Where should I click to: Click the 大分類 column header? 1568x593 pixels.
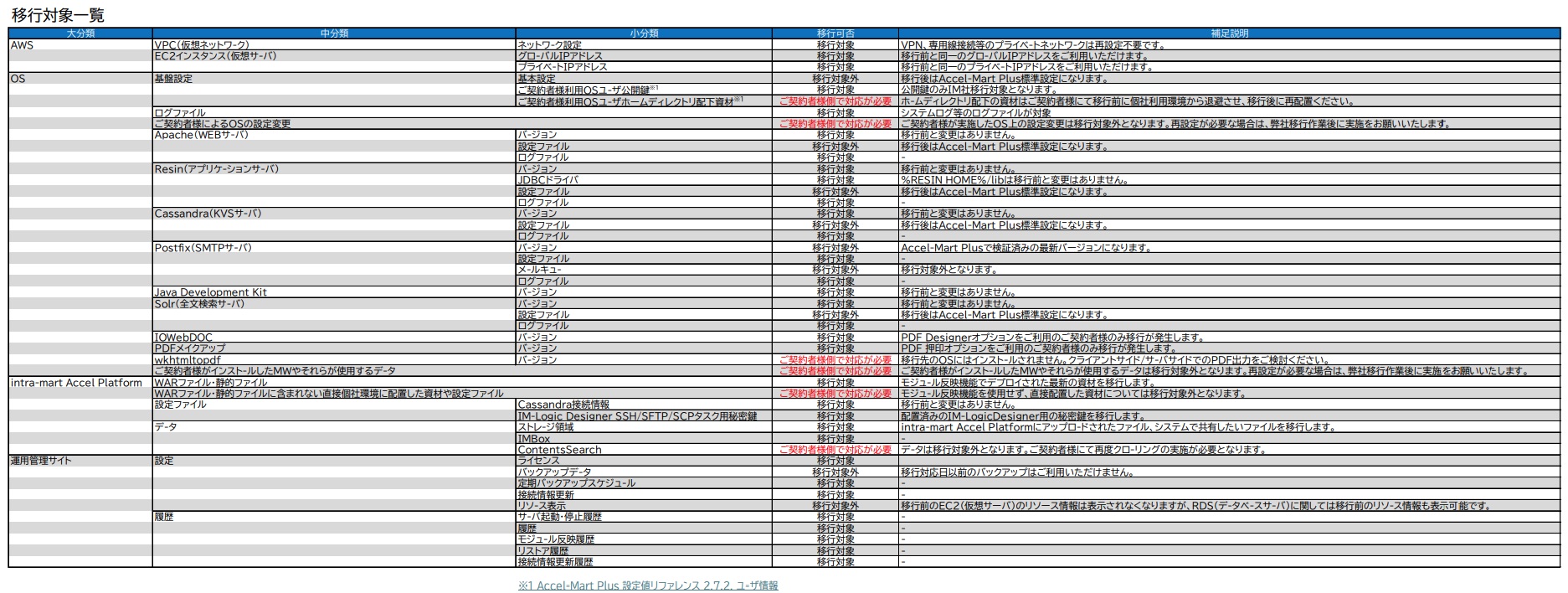tap(80, 34)
